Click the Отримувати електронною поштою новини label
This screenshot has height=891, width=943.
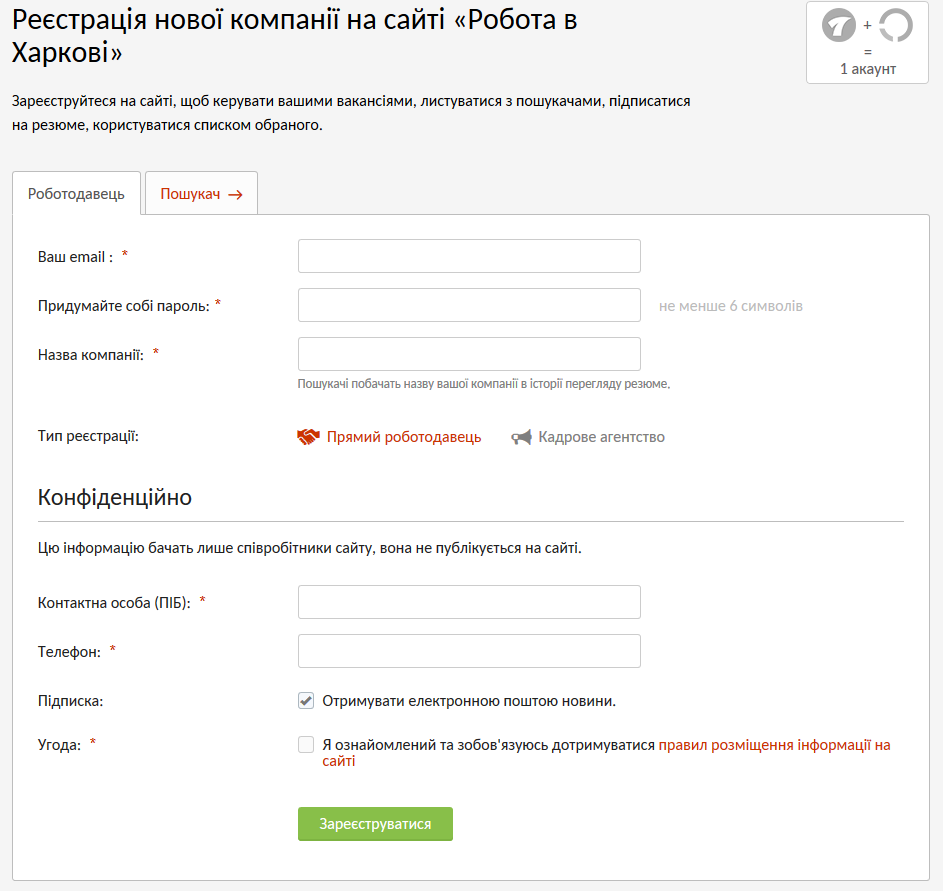468,701
